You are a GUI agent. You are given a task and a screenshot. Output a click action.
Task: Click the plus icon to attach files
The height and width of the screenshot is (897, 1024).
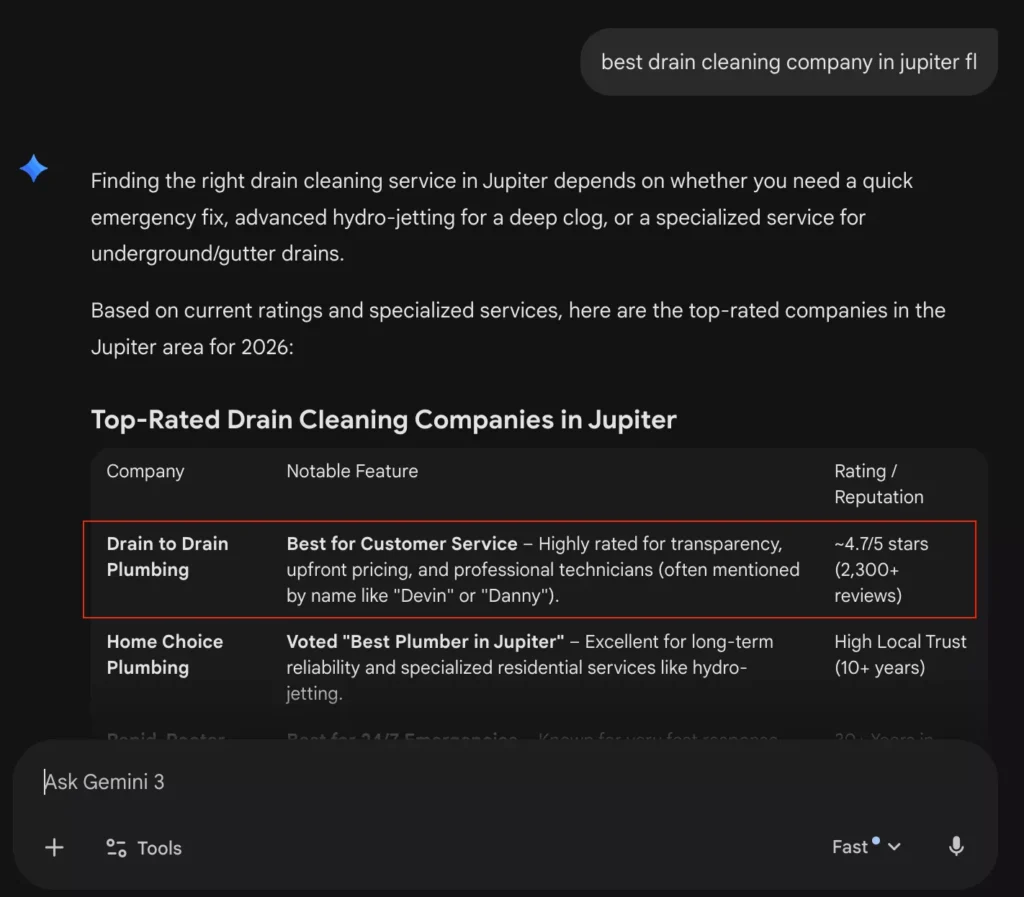(x=54, y=847)
